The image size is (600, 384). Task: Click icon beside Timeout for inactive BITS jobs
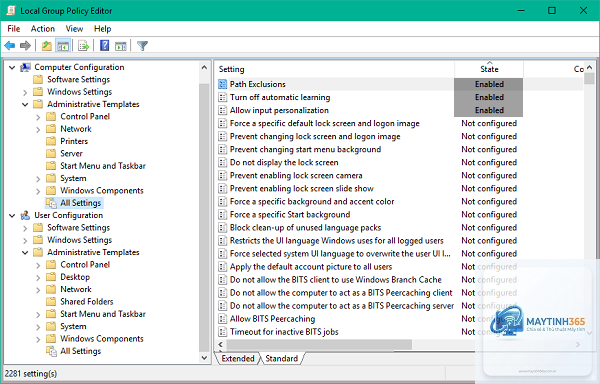222,332
